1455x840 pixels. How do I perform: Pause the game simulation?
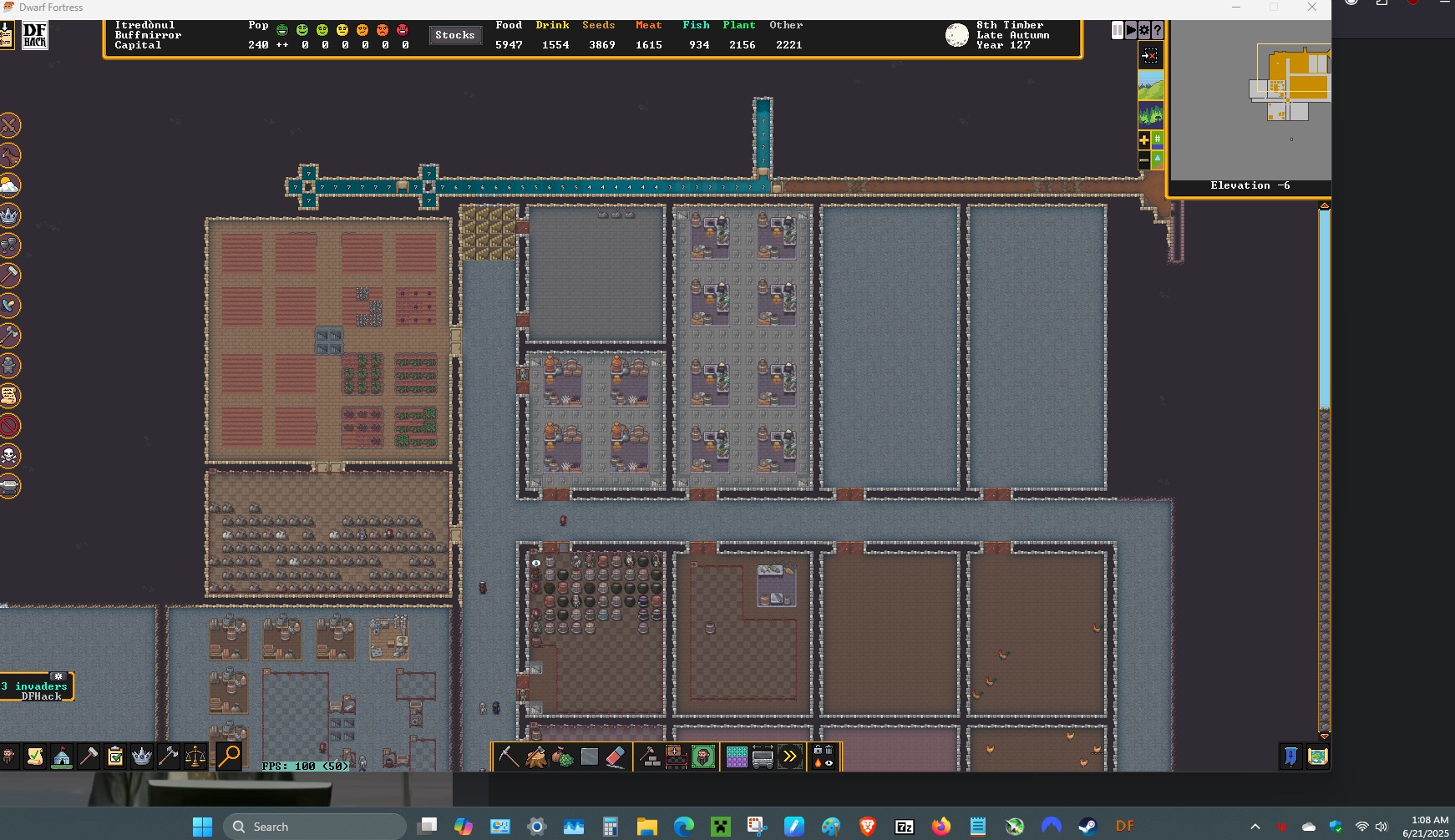coord(1118,30)
